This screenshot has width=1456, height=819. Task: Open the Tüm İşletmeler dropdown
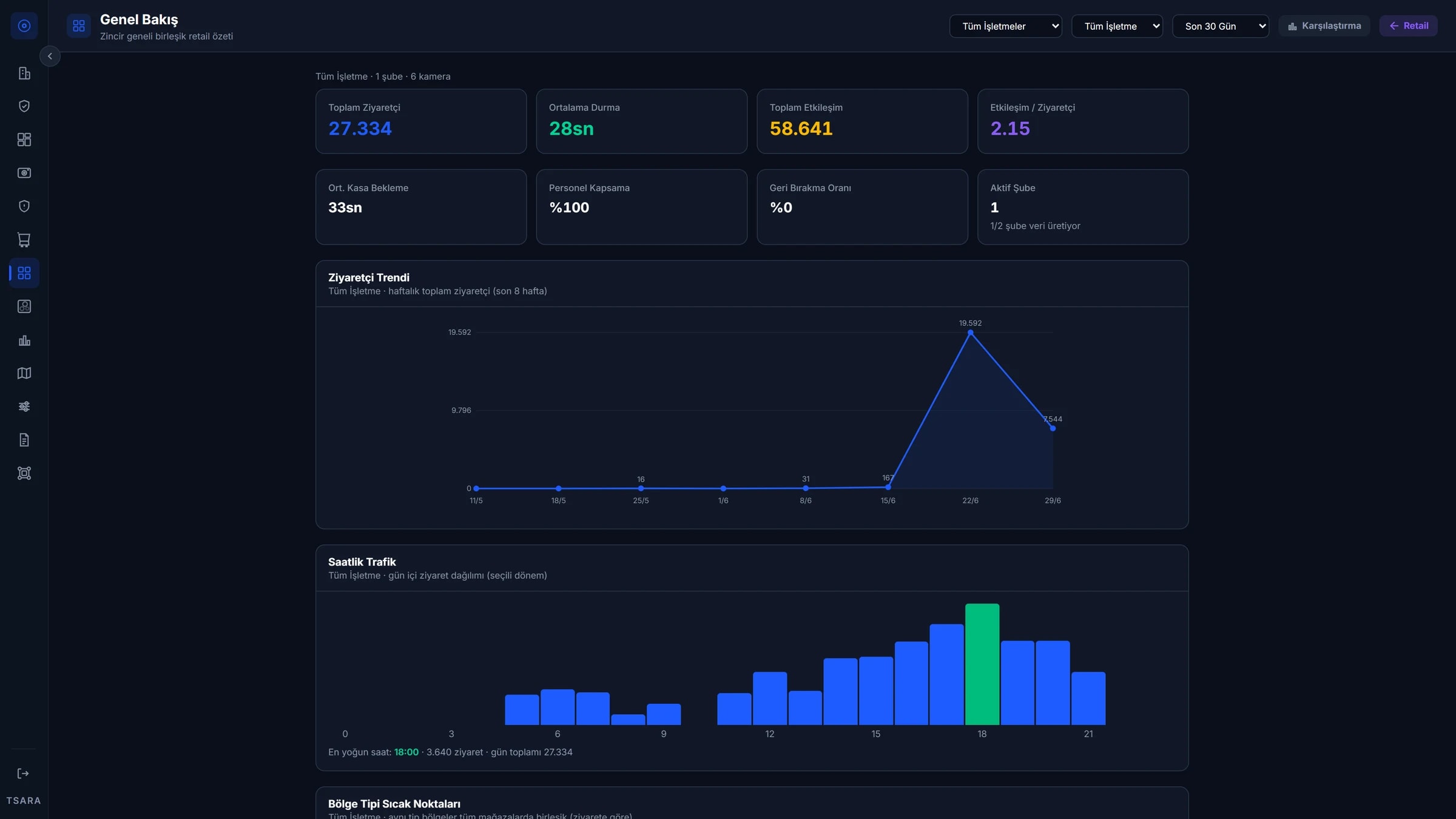click(1006, 26)
